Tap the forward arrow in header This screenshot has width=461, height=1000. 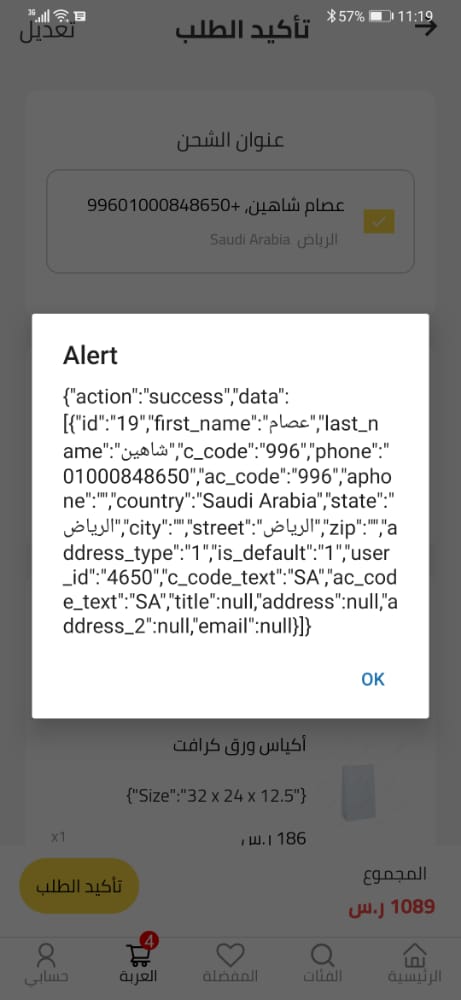point(426,27)
